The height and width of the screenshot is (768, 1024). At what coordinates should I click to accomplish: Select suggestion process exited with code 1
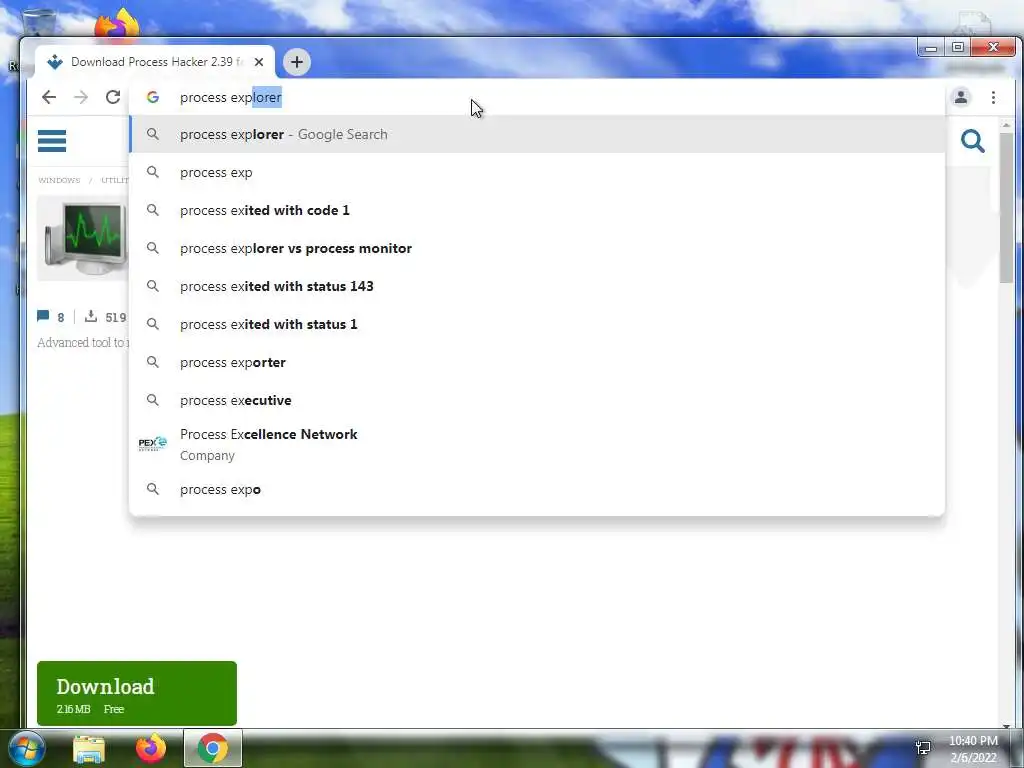[537, 210]
